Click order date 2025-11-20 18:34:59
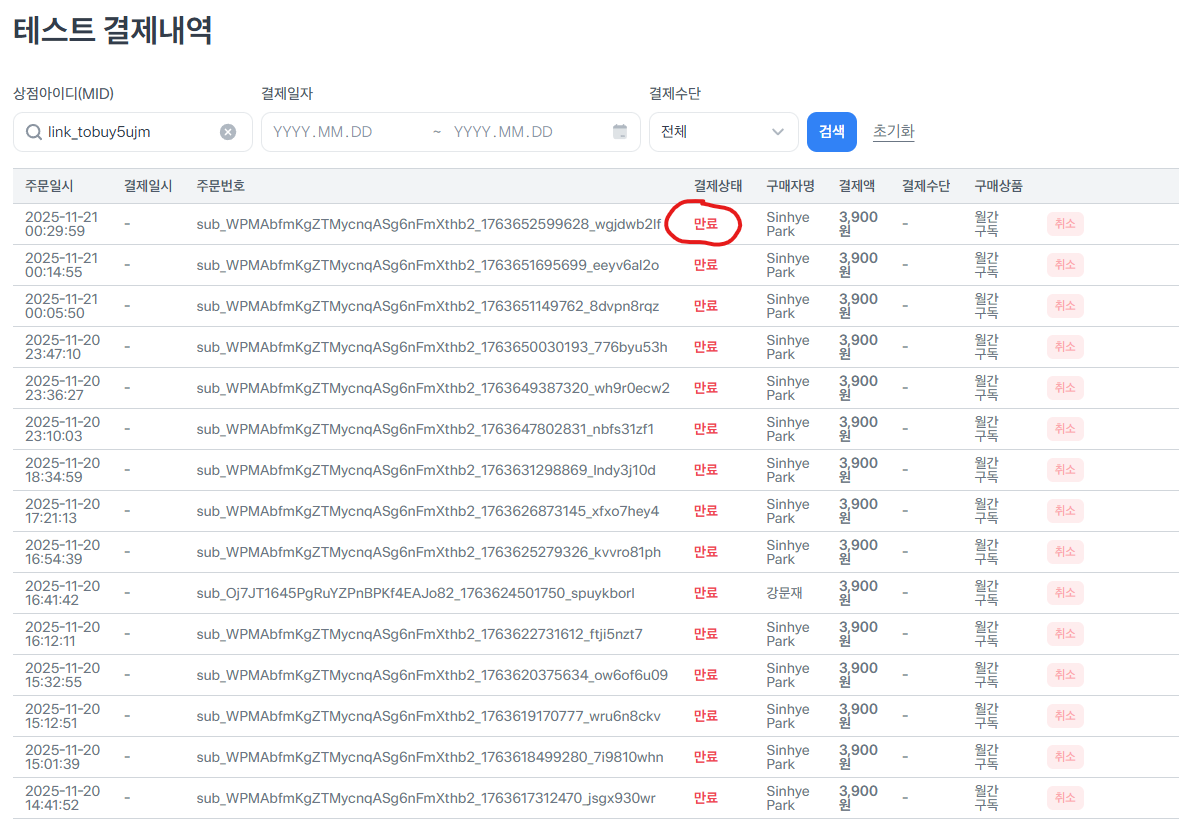The image size is (1179, 819). tap(62, 470)
